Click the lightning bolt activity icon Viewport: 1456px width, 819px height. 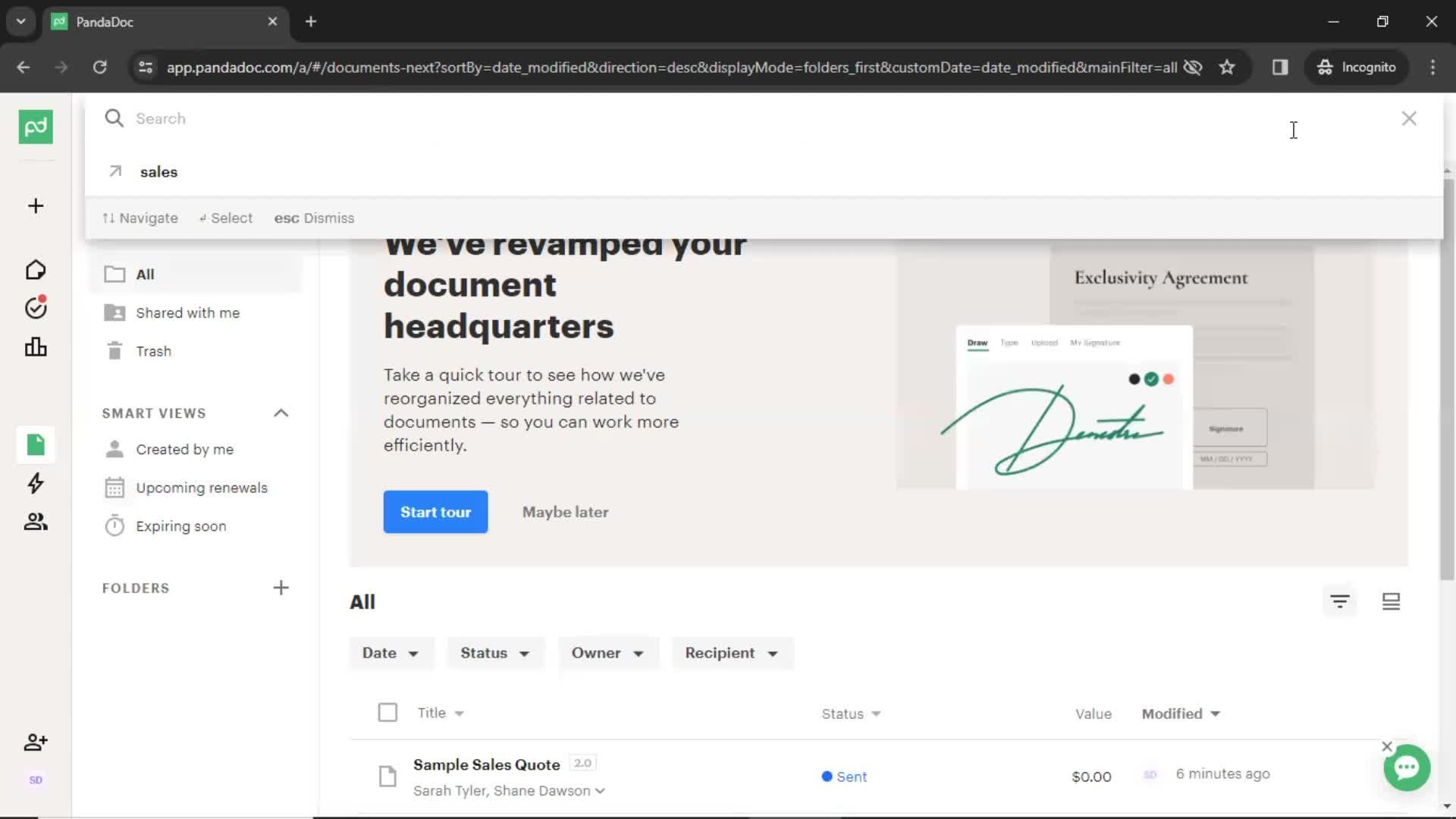[x=35, y=483]
